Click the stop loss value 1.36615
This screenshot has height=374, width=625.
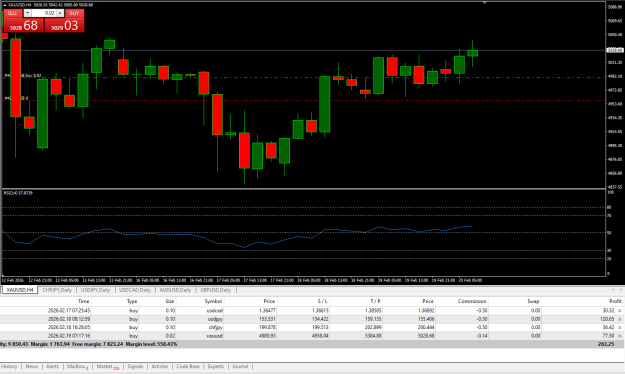(x=320, y=311)
